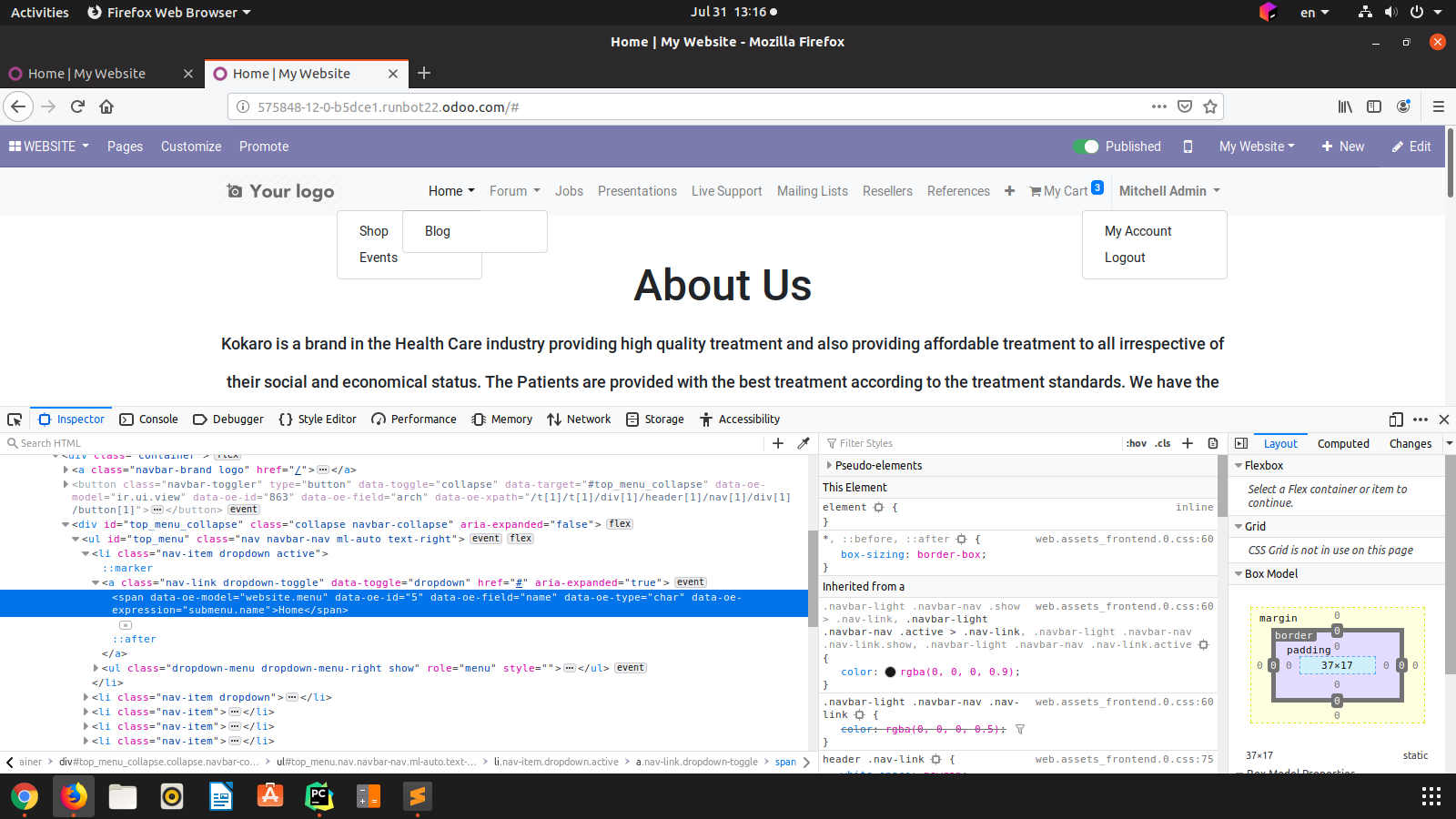Viewport: 1456px width, 819px height.
Task: Open the Blog page from the Home menu
Action: click(437, 231)
